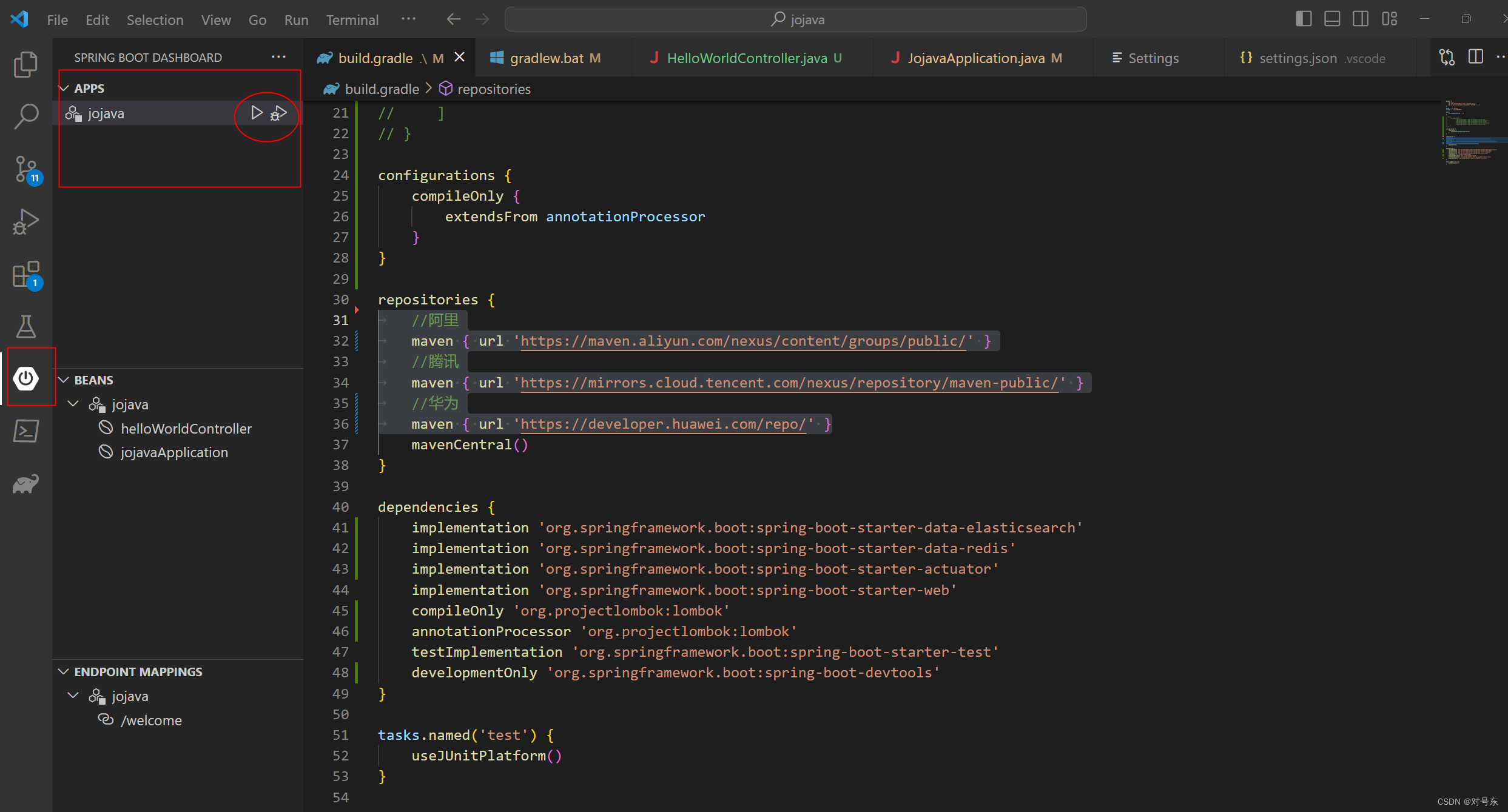This screenshot has height=812, width=1508.
Task: Collapse jojava node under ENDPOINT MAPPINGS
Action: click(73, 696)
